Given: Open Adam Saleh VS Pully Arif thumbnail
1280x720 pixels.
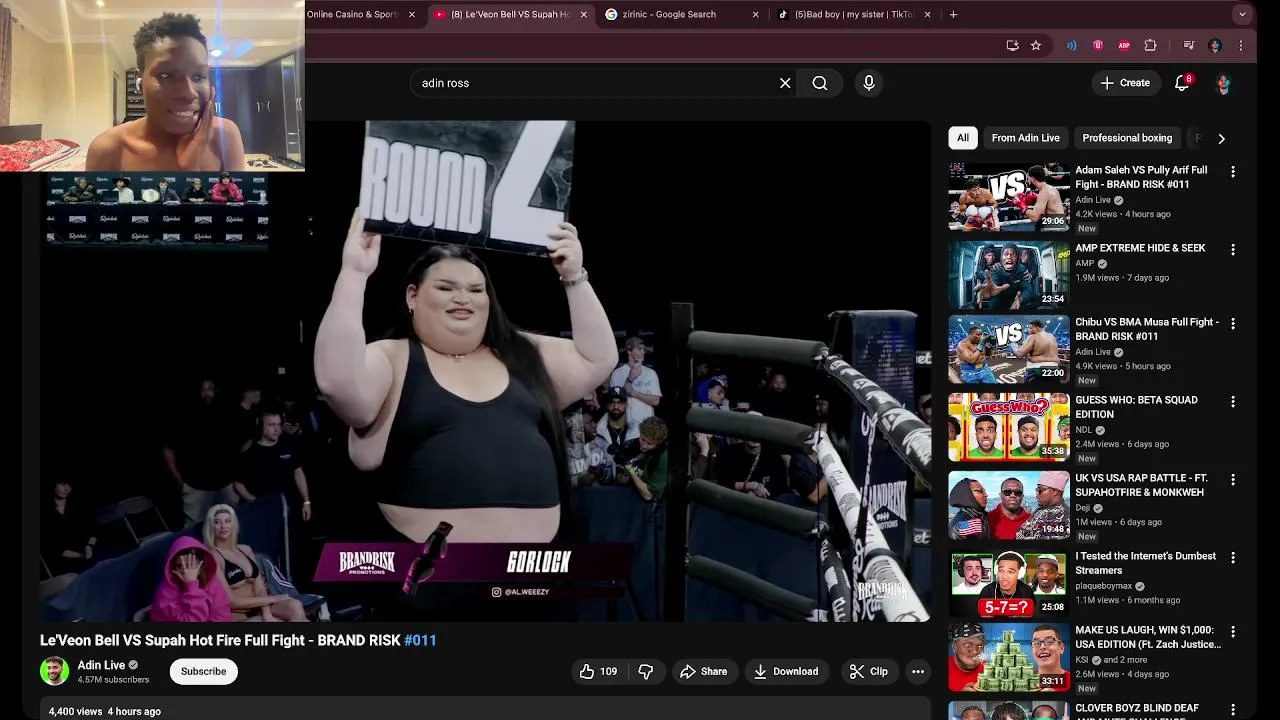Looking at the screenshot, I should pyautogui.click(x=1009, y=197).
